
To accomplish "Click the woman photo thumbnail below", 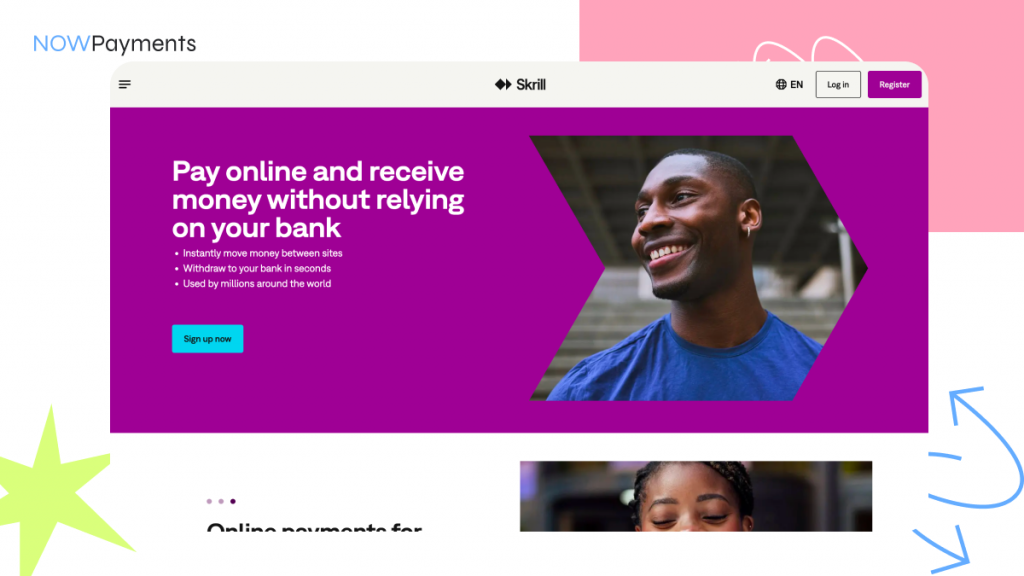I will [x=696, y=496].
